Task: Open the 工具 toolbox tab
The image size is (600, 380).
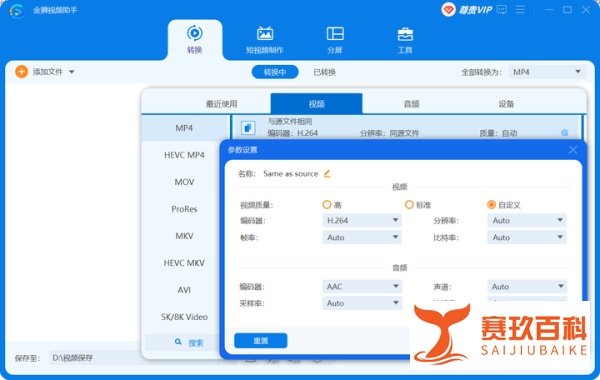Action: [405, 40]
